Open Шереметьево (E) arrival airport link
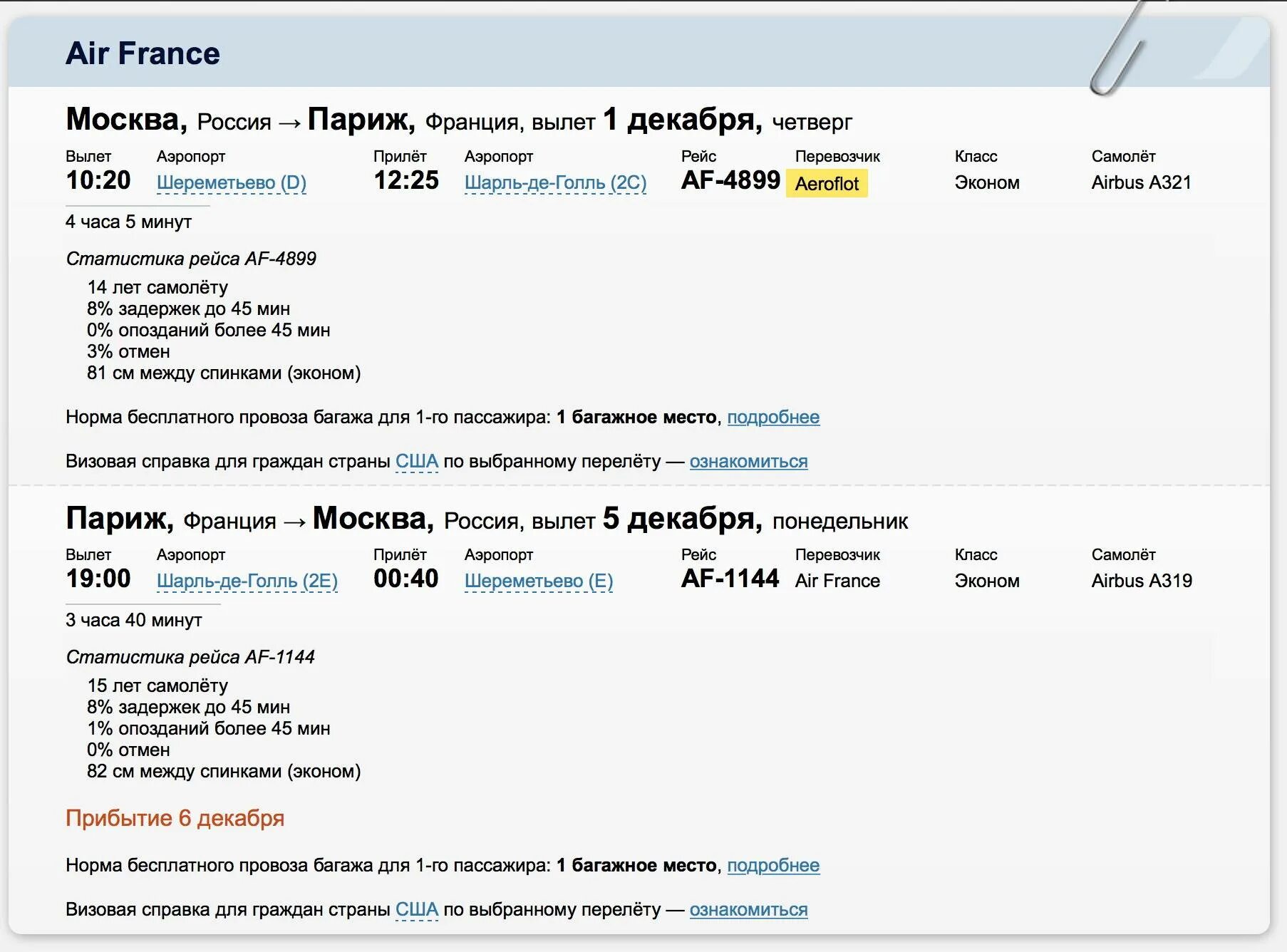This screenshot has height=952, width=1287. [x=539, y=581]
